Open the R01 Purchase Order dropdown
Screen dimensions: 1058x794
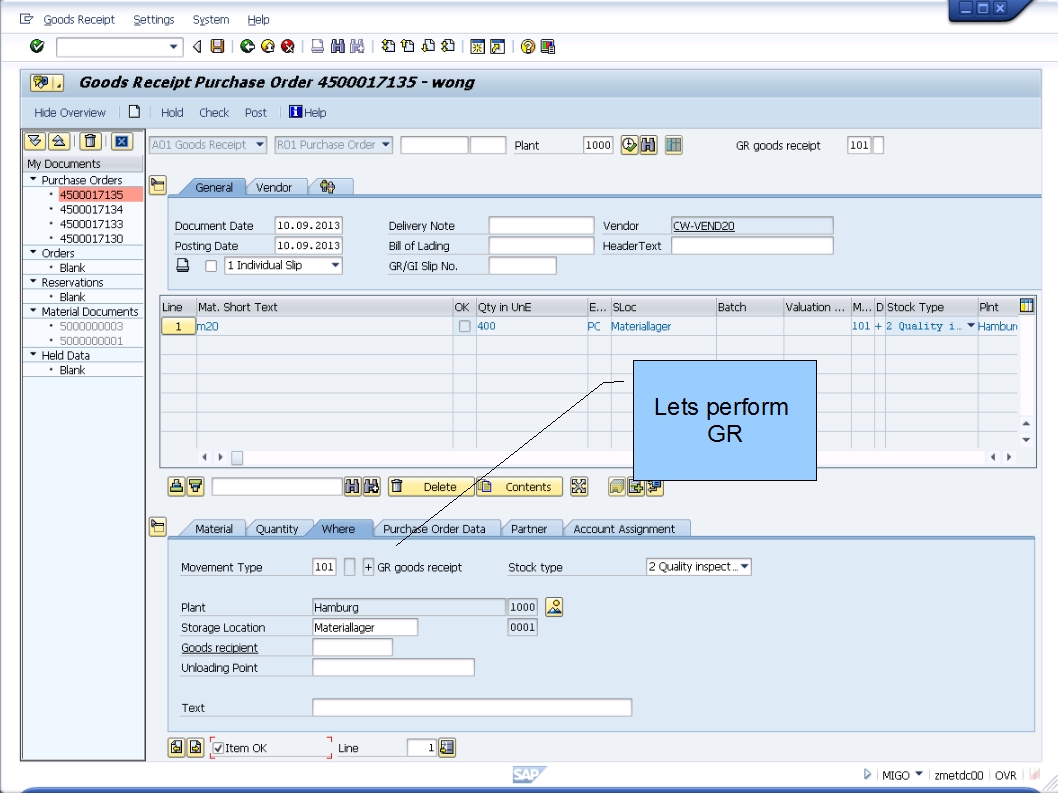point(381,144)
